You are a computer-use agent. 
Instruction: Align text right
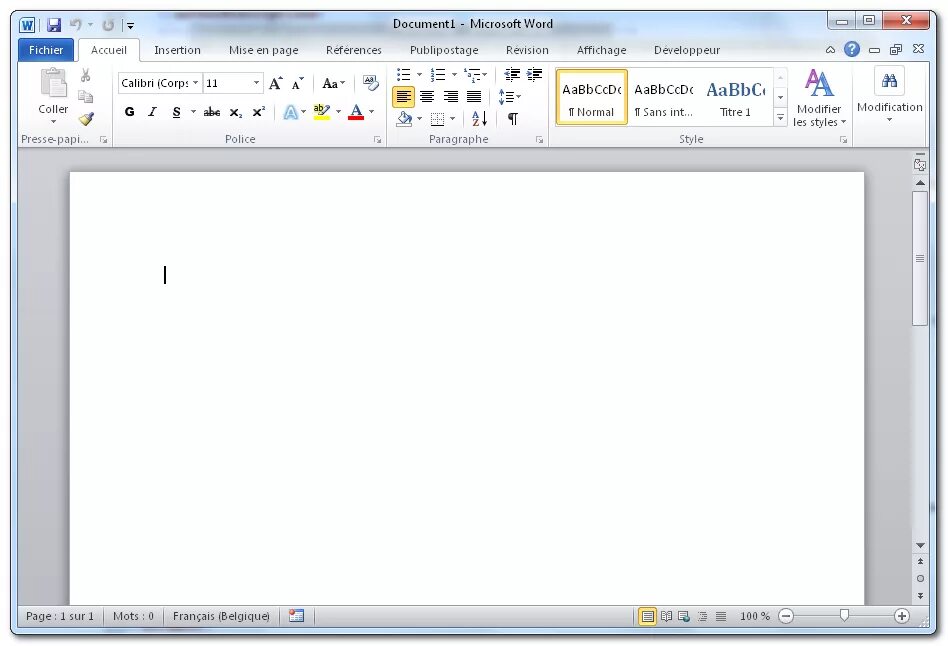[450, 97]
